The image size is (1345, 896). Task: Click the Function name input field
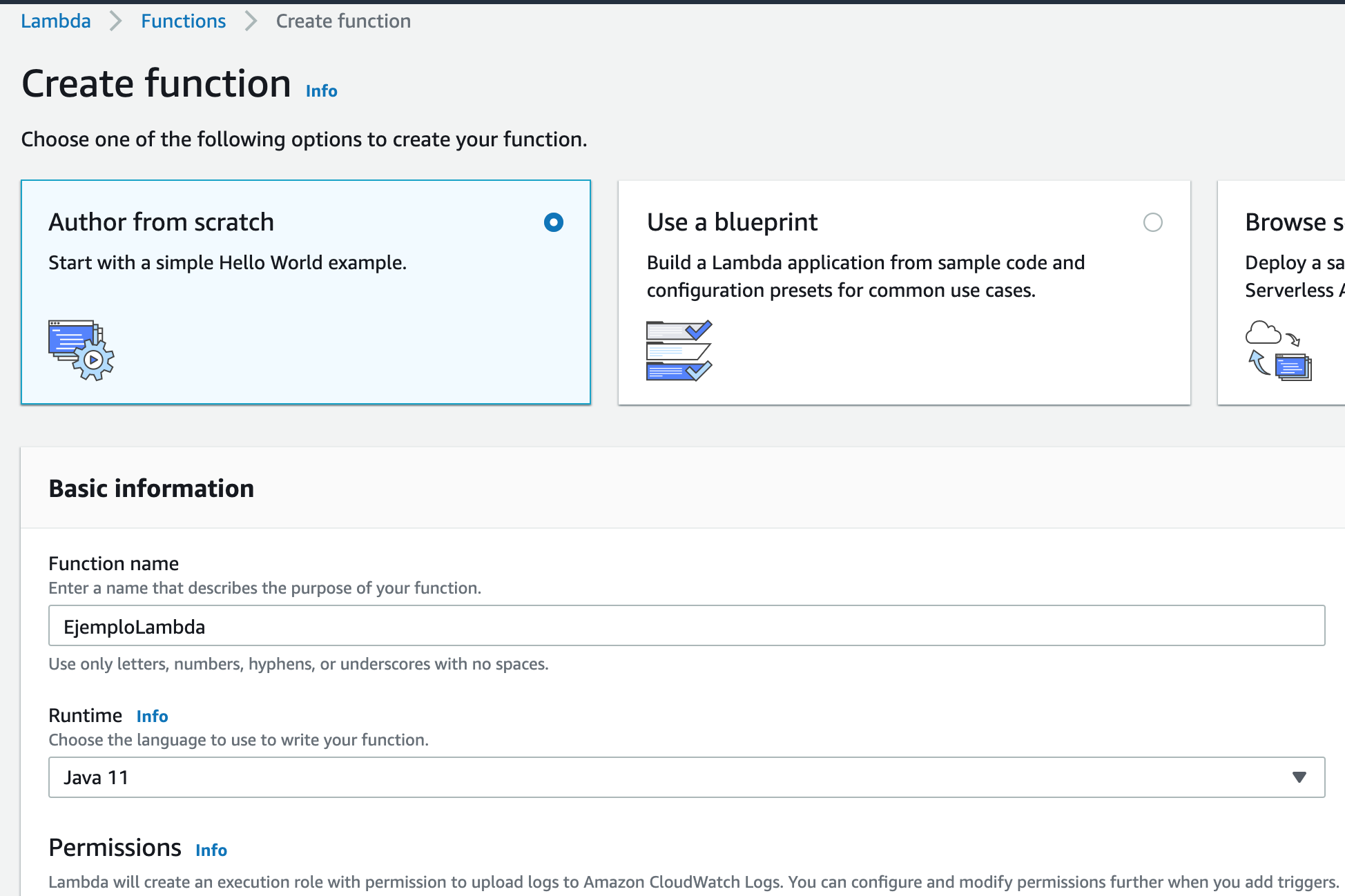(x=686, y=626)
